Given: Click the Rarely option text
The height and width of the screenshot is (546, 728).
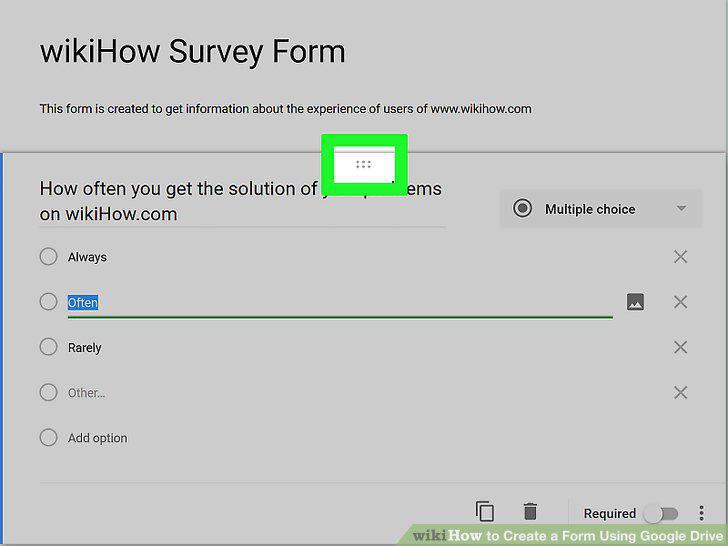Looking at the screenshot, I should click(84, 348).
